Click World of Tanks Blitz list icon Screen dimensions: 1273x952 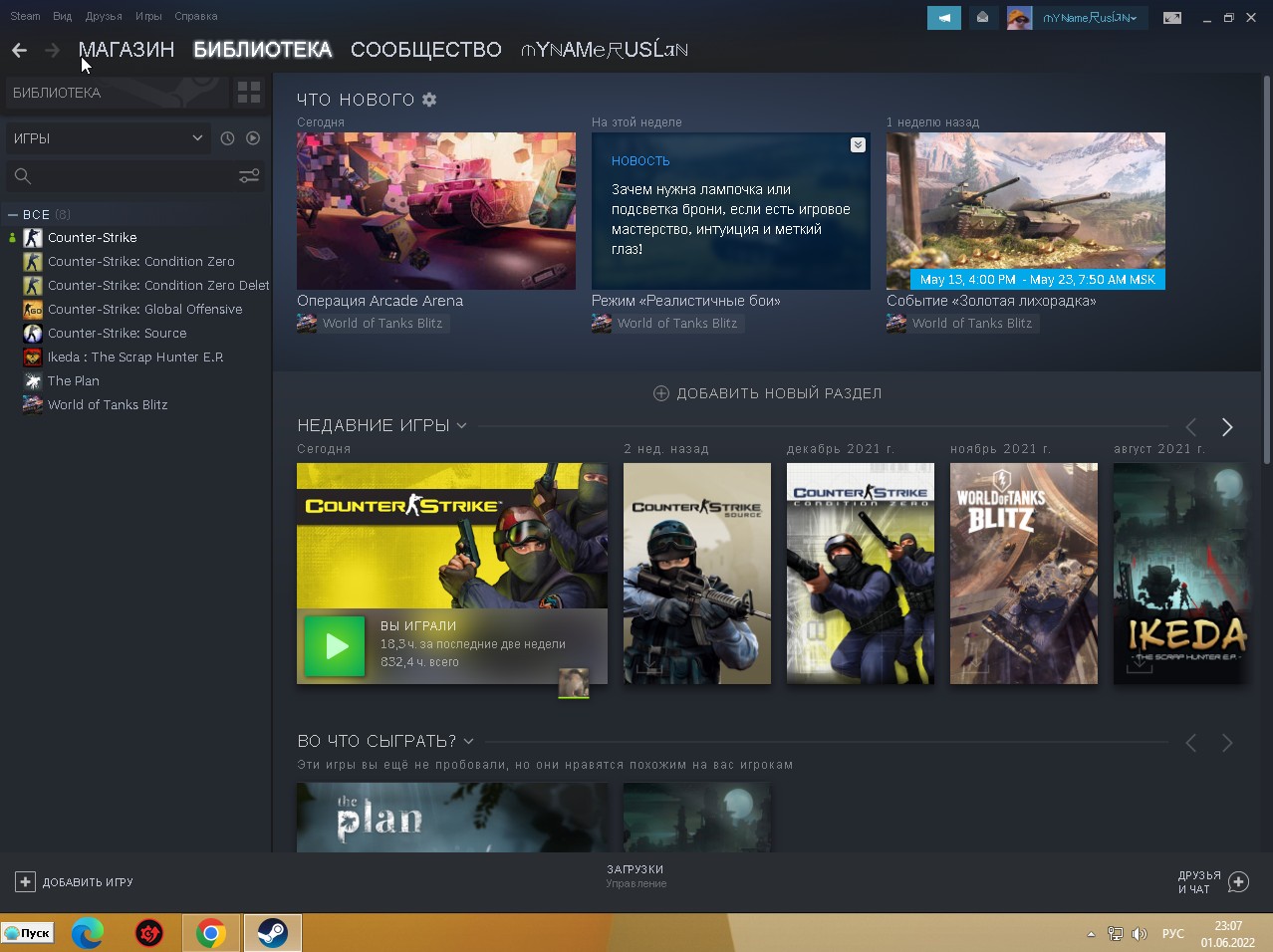click(33, 405)
